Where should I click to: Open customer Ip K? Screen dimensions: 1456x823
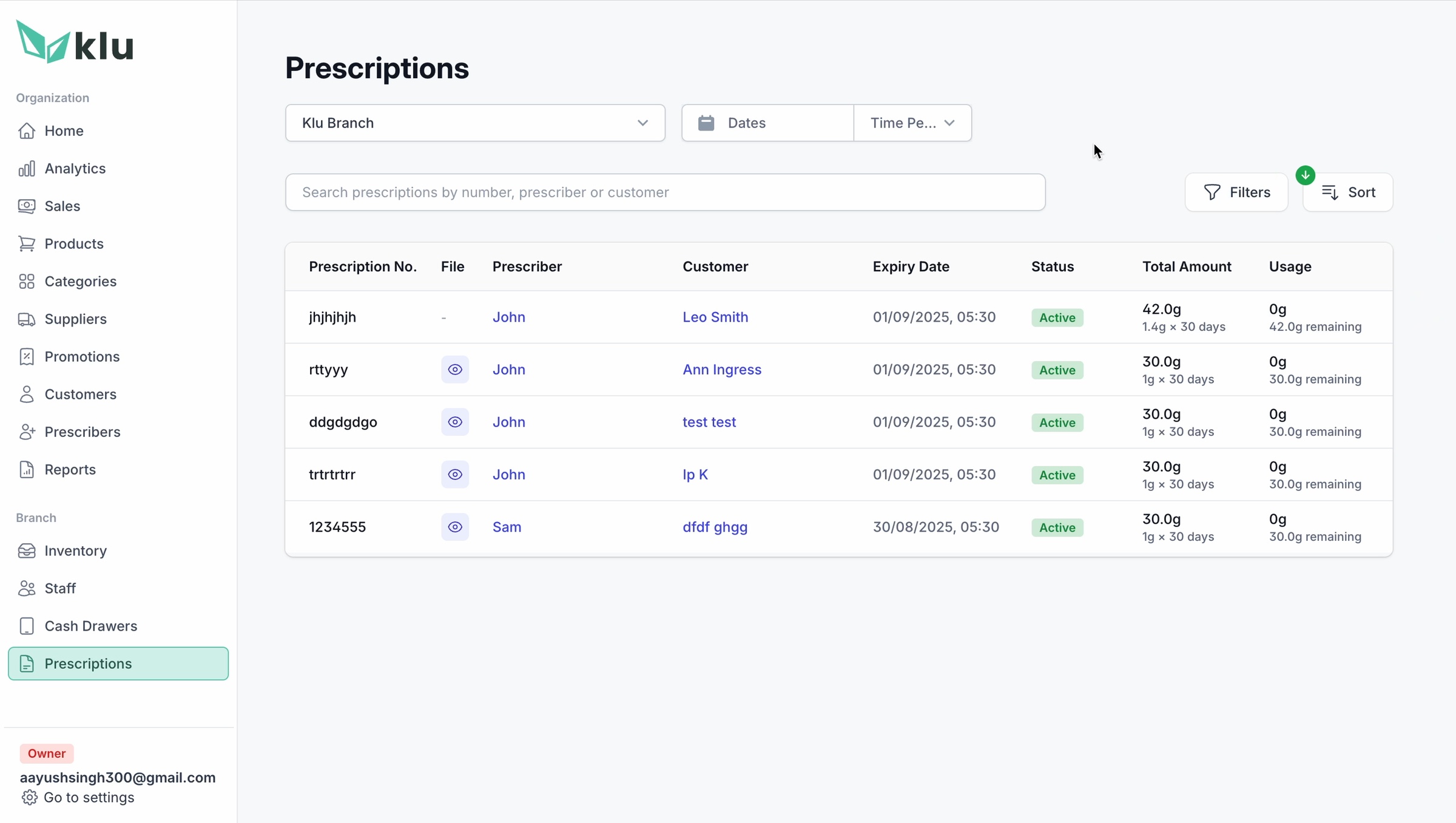click(x=695, y=475)
